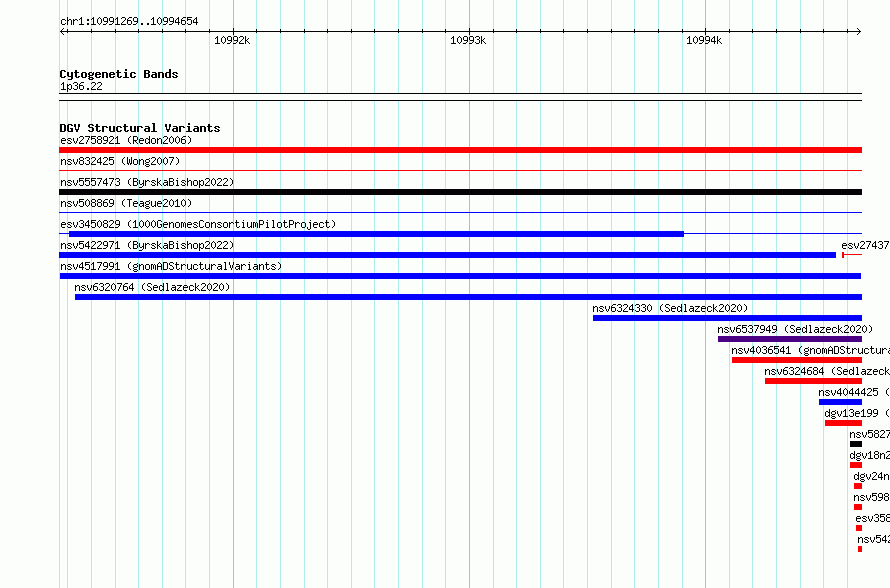
Task: Click the blue bar of nsv6324330
Action: [x=727, y=318]
